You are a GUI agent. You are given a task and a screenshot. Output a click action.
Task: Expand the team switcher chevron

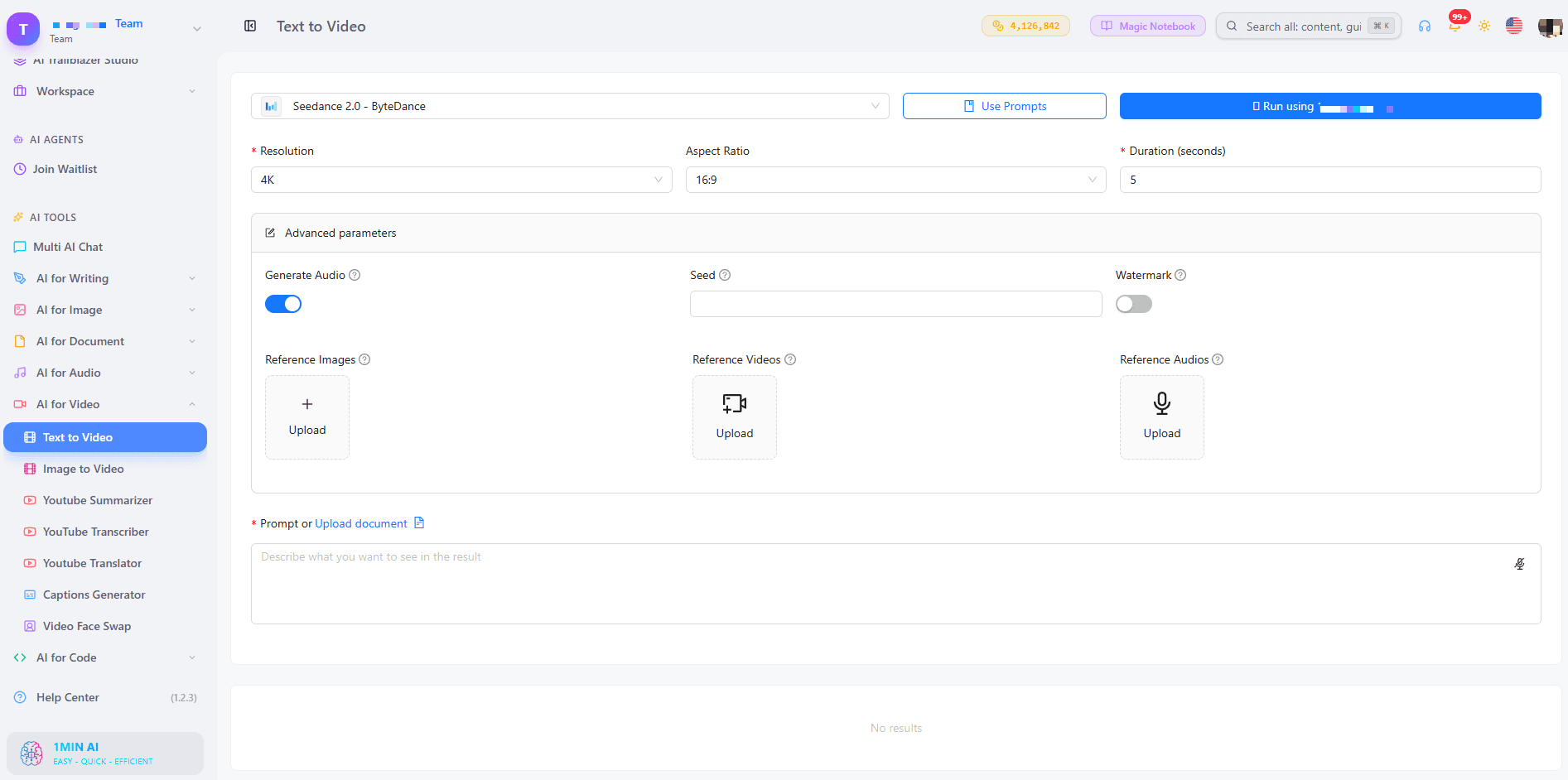click(197, 29)
